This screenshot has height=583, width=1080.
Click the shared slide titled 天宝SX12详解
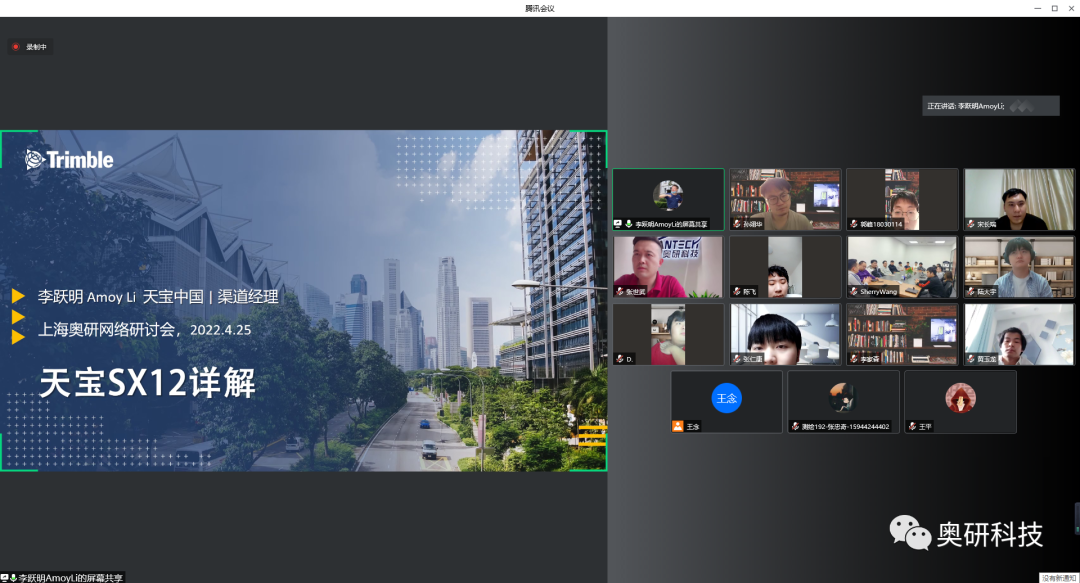[x=303, y=300]
